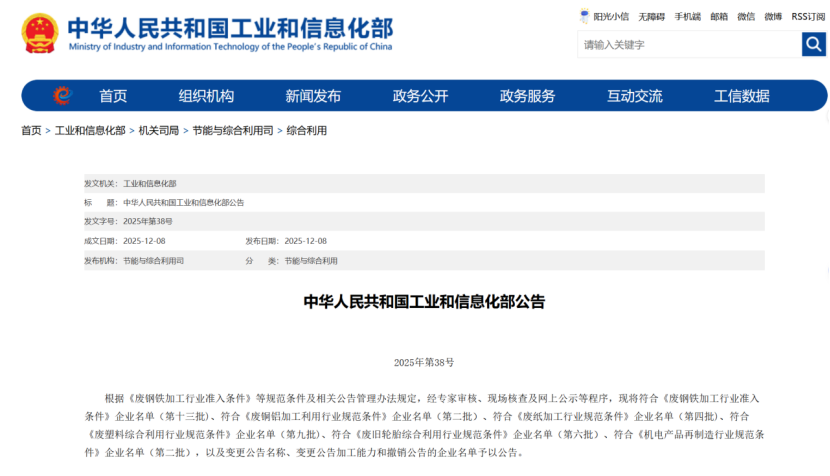The height and width of the screenshot is (476, 830).
Task: Go to the 工业和信息化部 breadcrumb
Action: [90, 130]
